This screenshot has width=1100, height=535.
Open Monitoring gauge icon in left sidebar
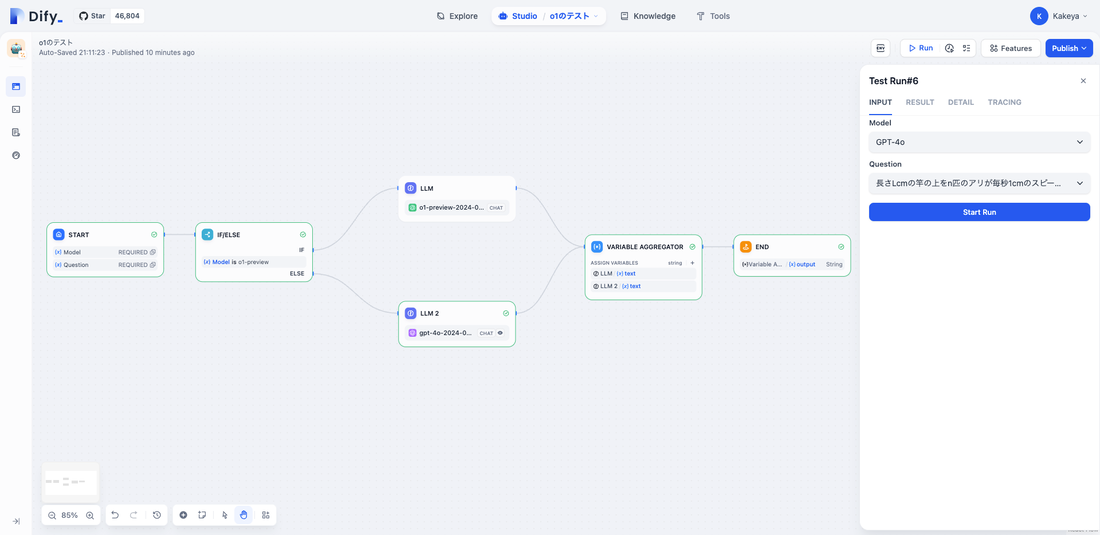coord(16,155)
